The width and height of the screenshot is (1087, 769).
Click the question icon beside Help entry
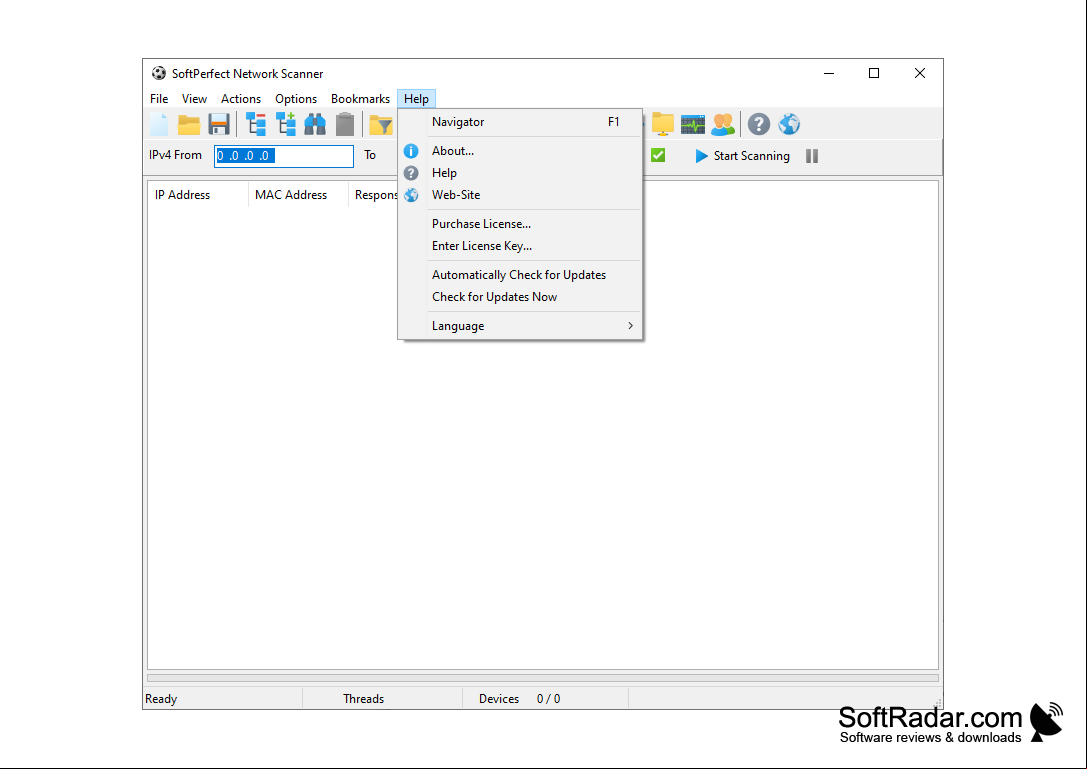tap(411, 173)
